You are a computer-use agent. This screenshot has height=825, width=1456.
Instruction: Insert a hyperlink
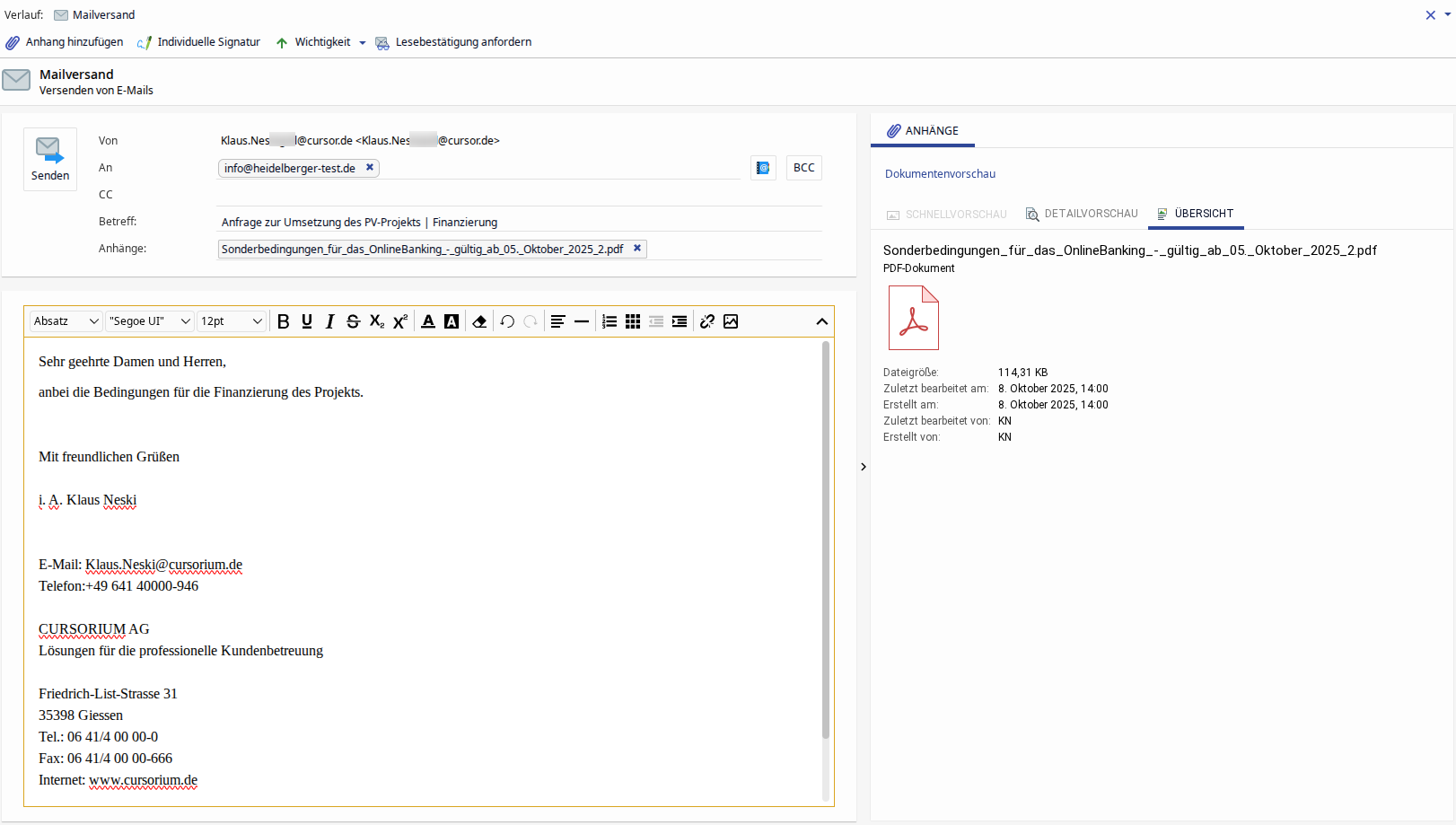tap(707, 321)
